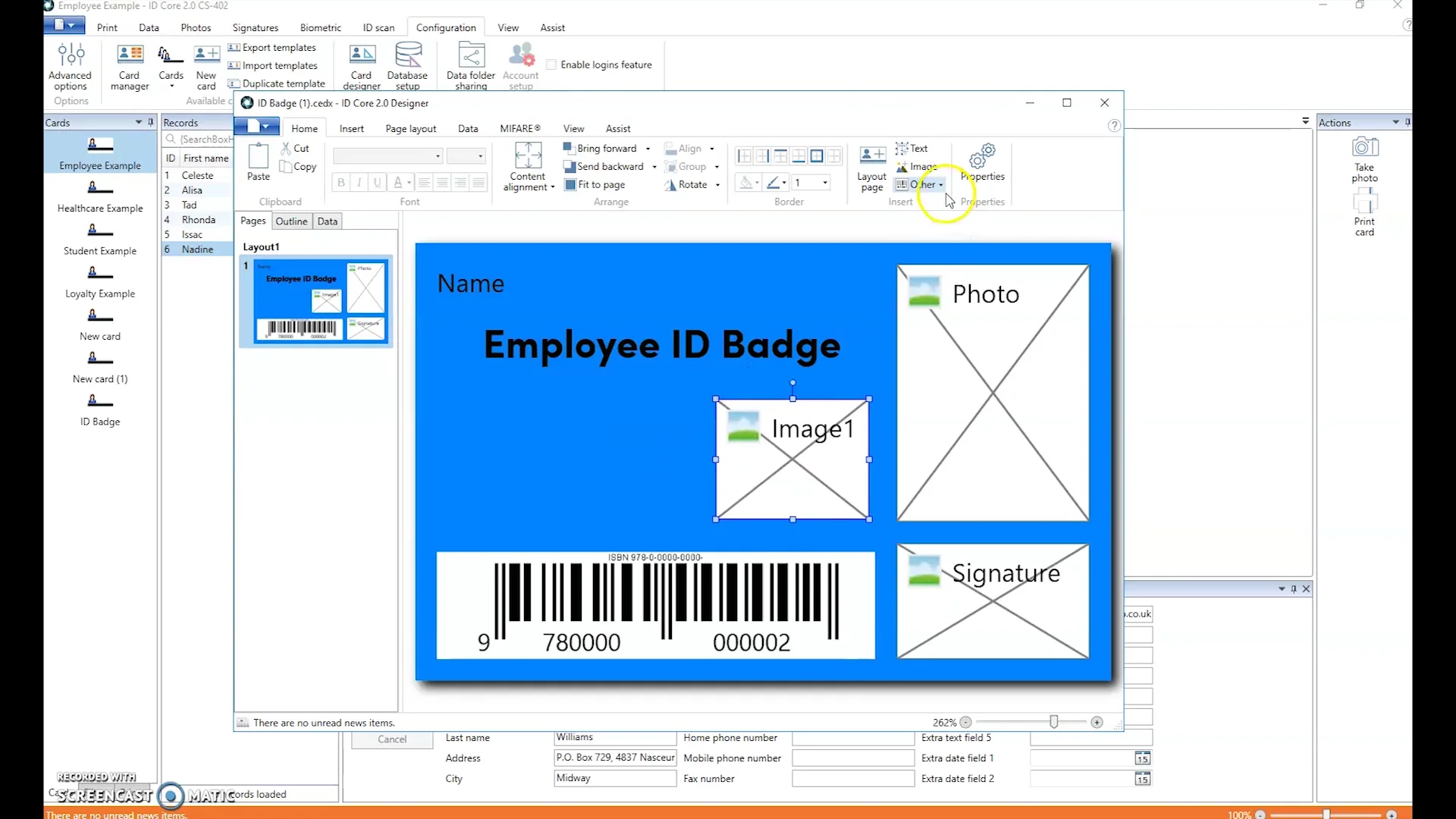The width and height of the screenshot is (1456, 819).
Task: Center text in Font group
Action: 442,182
